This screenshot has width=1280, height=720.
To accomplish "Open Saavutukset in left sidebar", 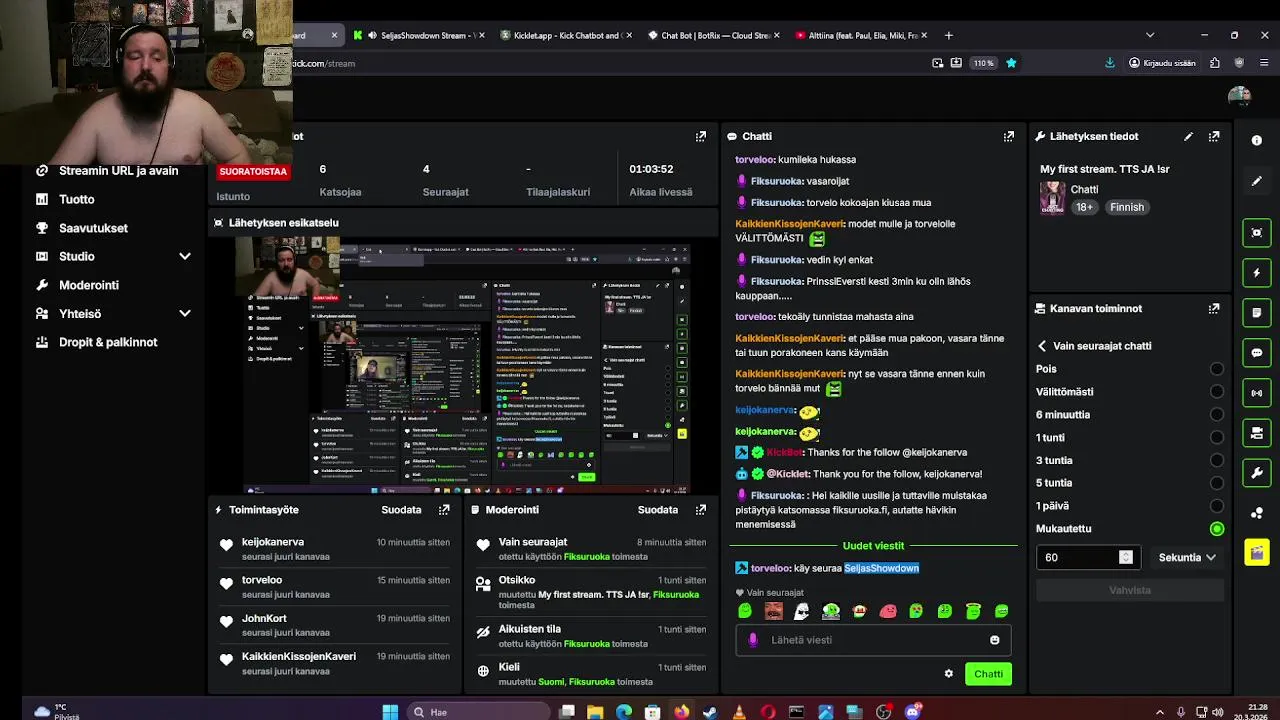I will (x=93, y=228).
